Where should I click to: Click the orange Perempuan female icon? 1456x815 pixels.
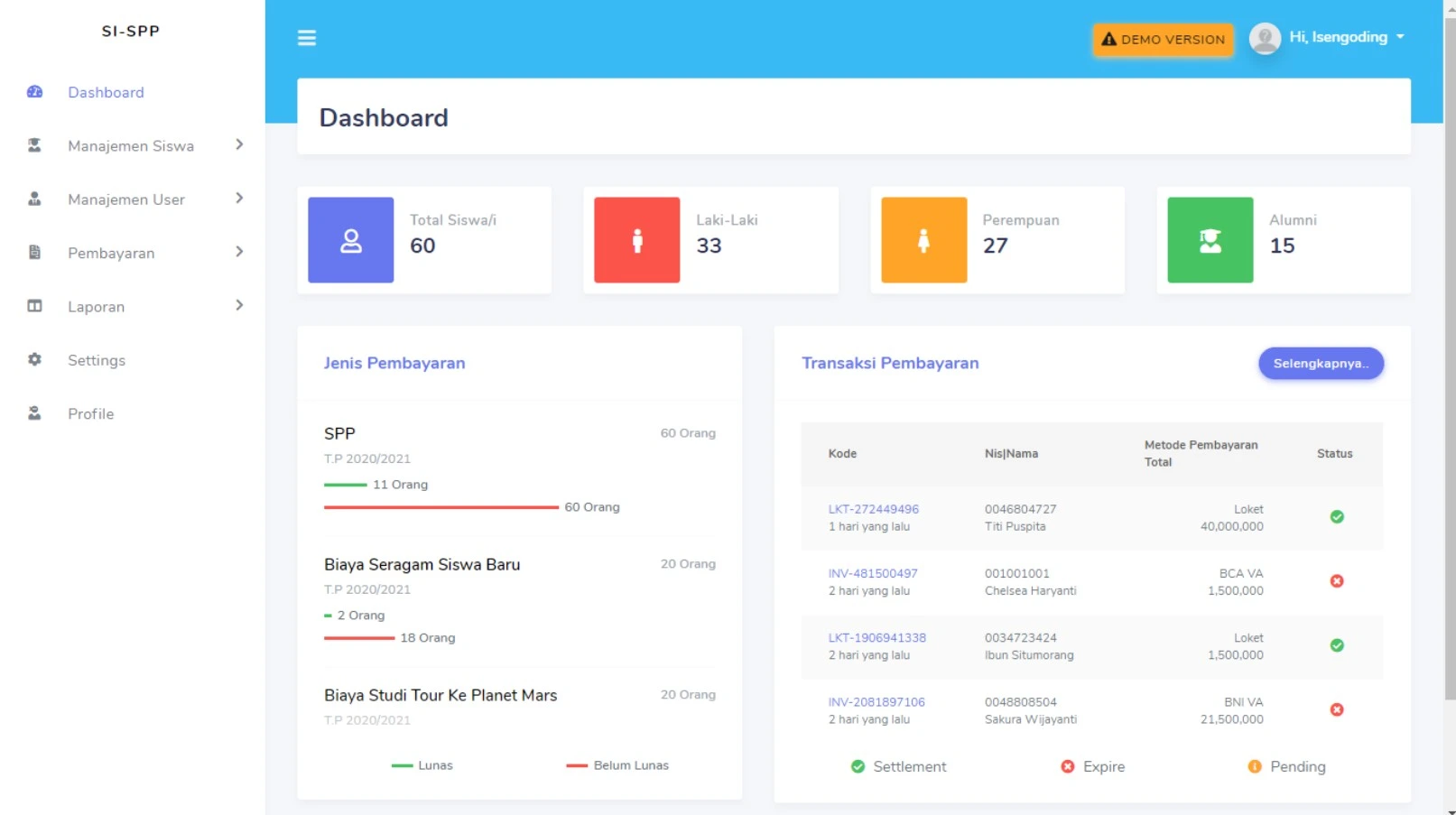[923, 240]
